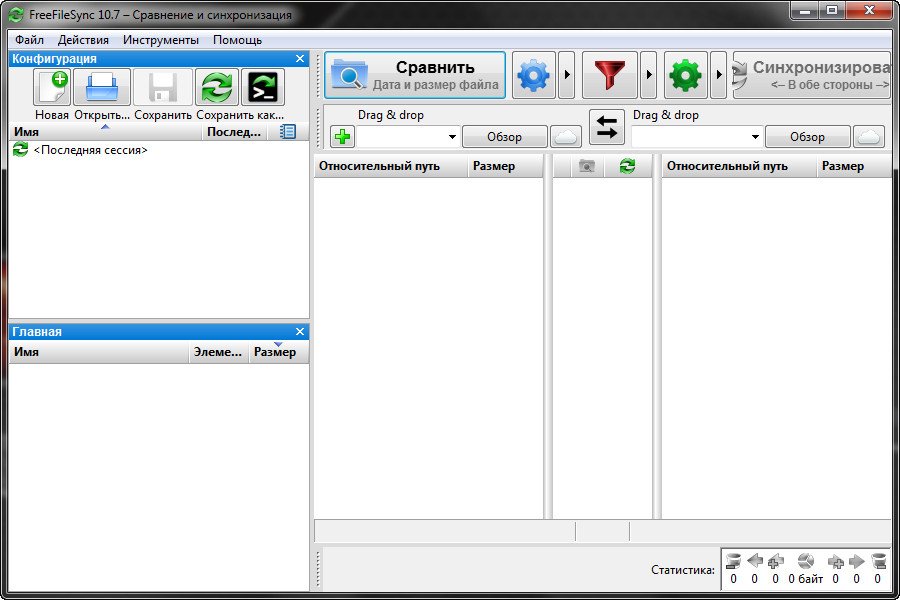Image resolution: width=900 pixels, height=600 pixels.
Task: Toggle the category view camera icon in middle column
Action: [587, 166]
